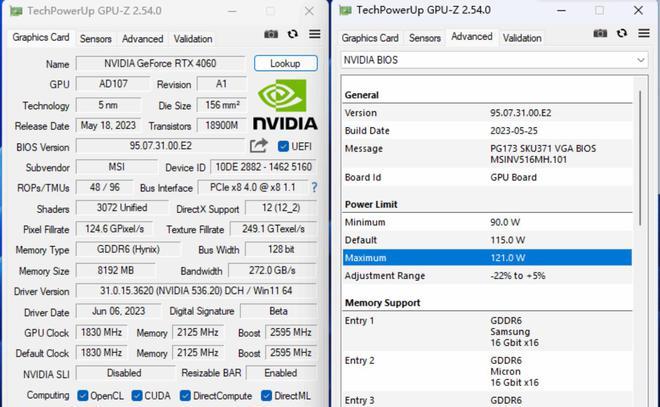Click the vertical scrollbar in the Advanced panel
Viewport: 660px width, 407px height.
[640, 157]
